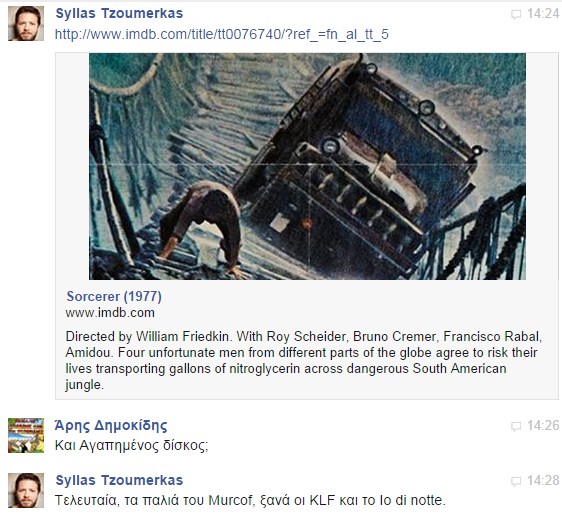Click the www.imdb.com domain text in preview
The image size is (562, 522).
pyautogui.click(x=110, y=313)
